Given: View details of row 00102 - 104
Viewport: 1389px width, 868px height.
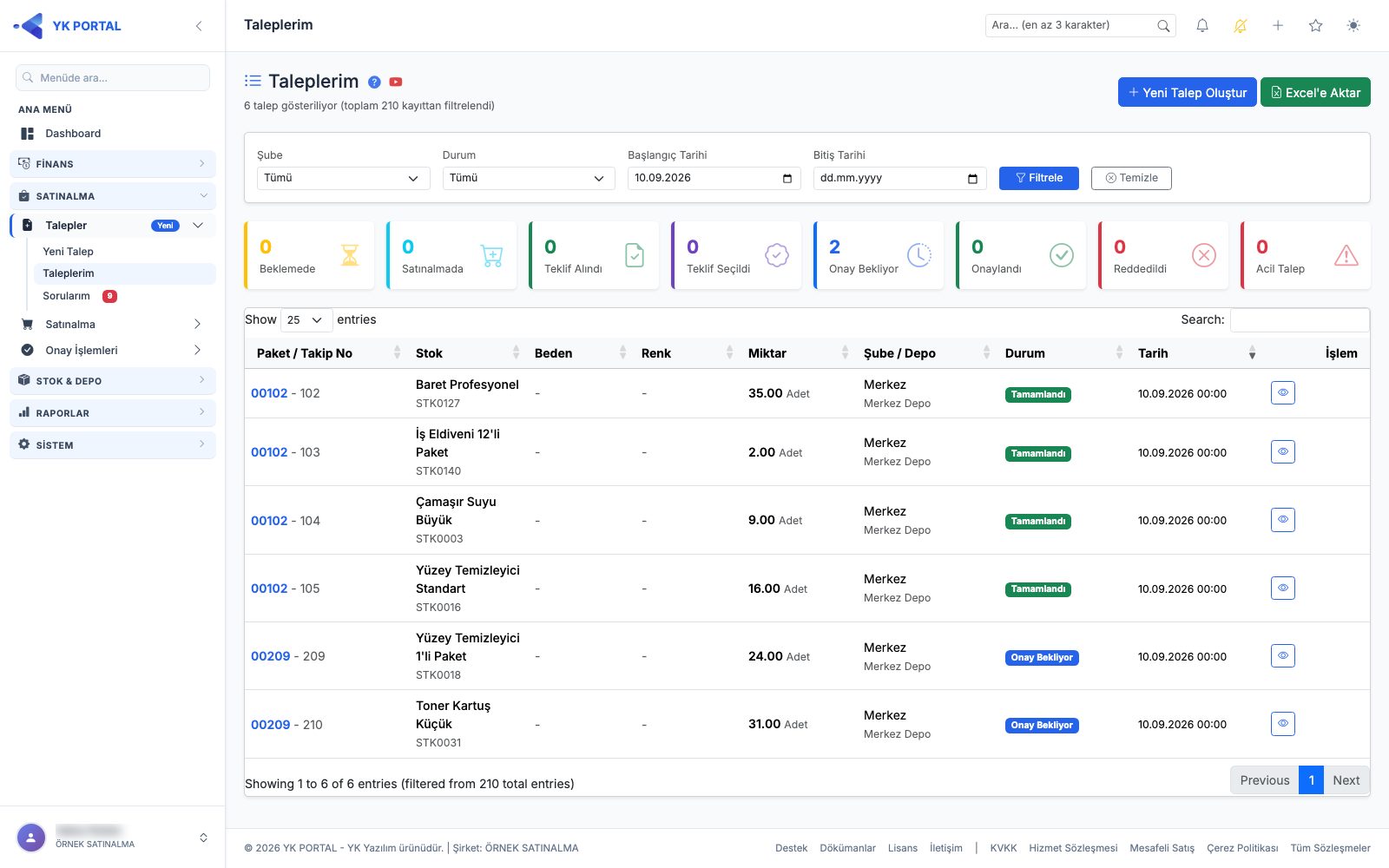Looking at the screenshot, I should (x=1283, y=520).
